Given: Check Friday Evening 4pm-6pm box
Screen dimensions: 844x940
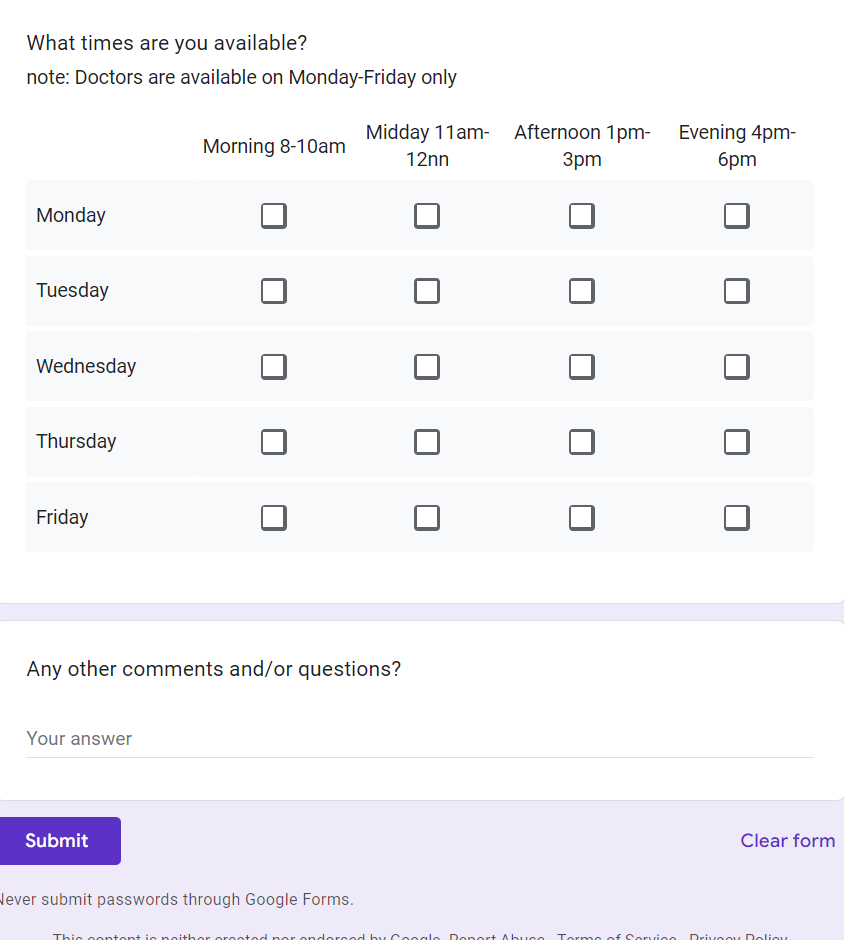Looking at the screenshot, I should (x=737, y=518).
